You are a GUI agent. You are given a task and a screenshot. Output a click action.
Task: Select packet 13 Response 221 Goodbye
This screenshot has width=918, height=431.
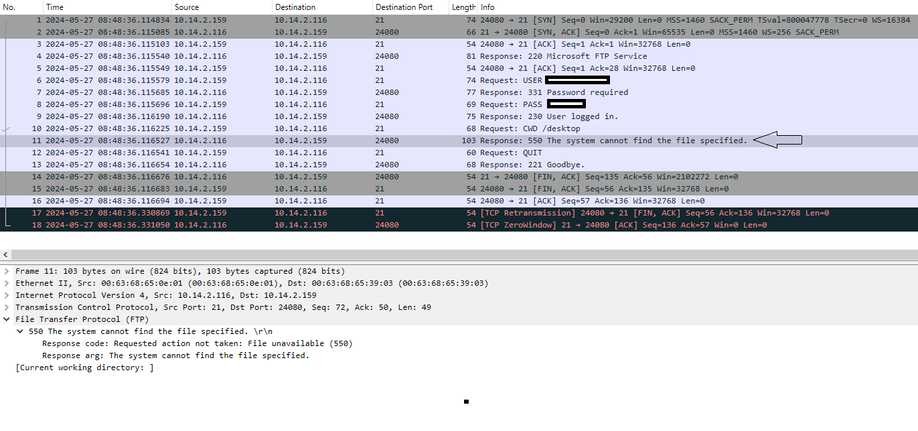[459, 165]
